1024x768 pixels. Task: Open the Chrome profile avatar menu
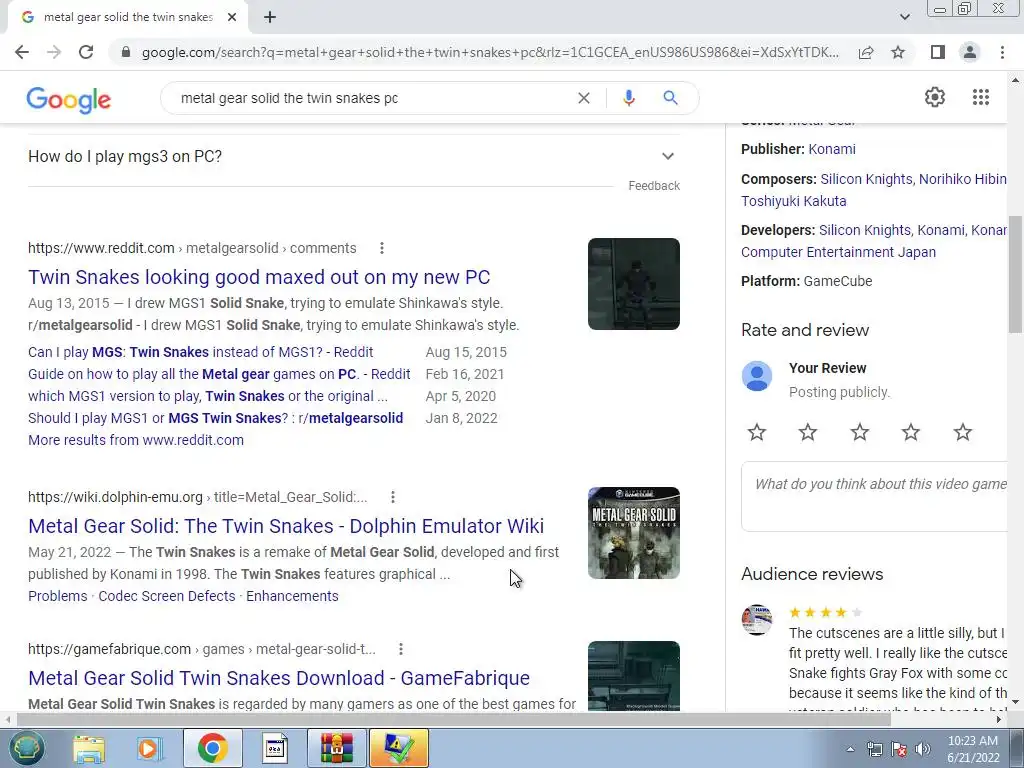(x=970, y=52)
